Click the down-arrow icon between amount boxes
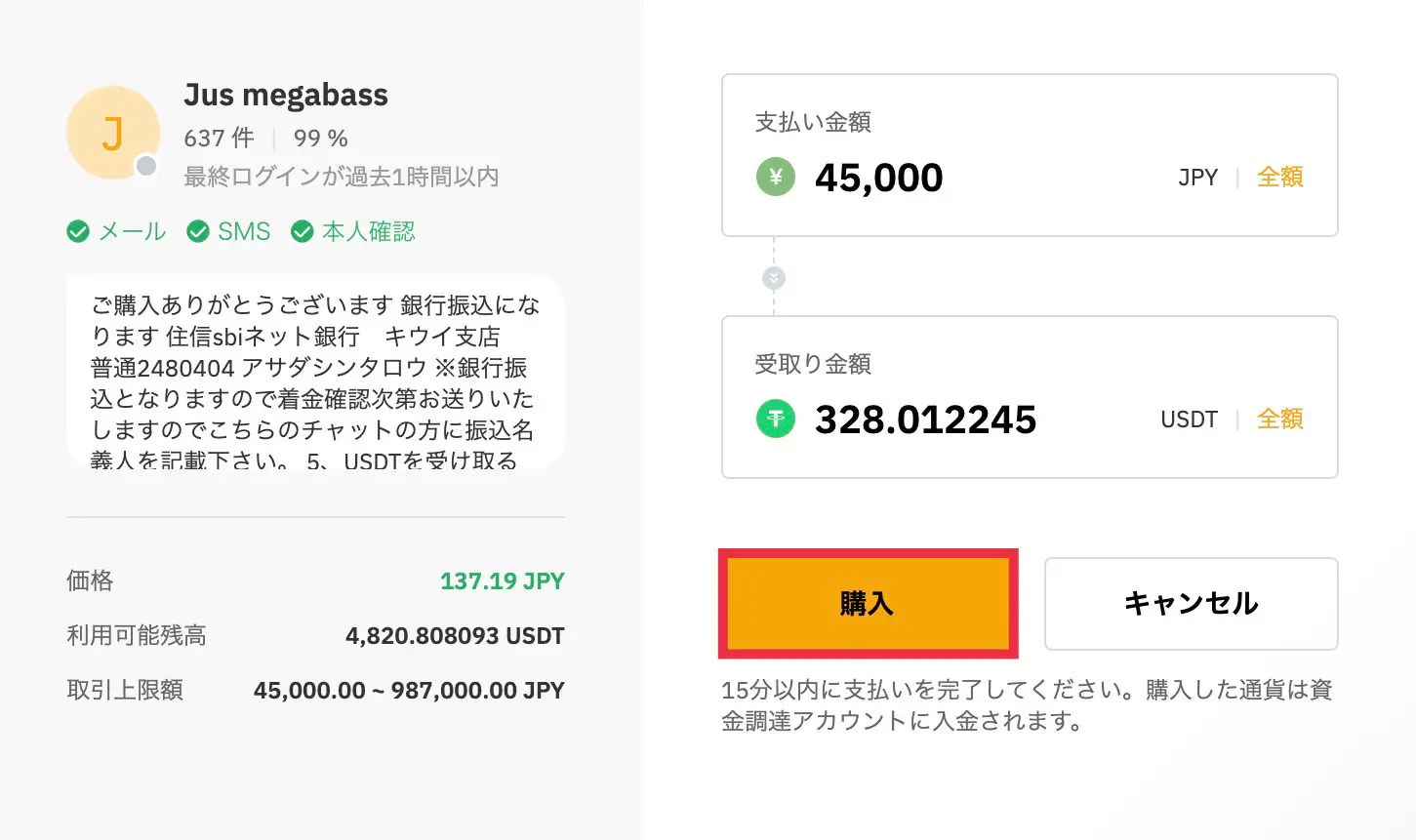 click(774, 278)
